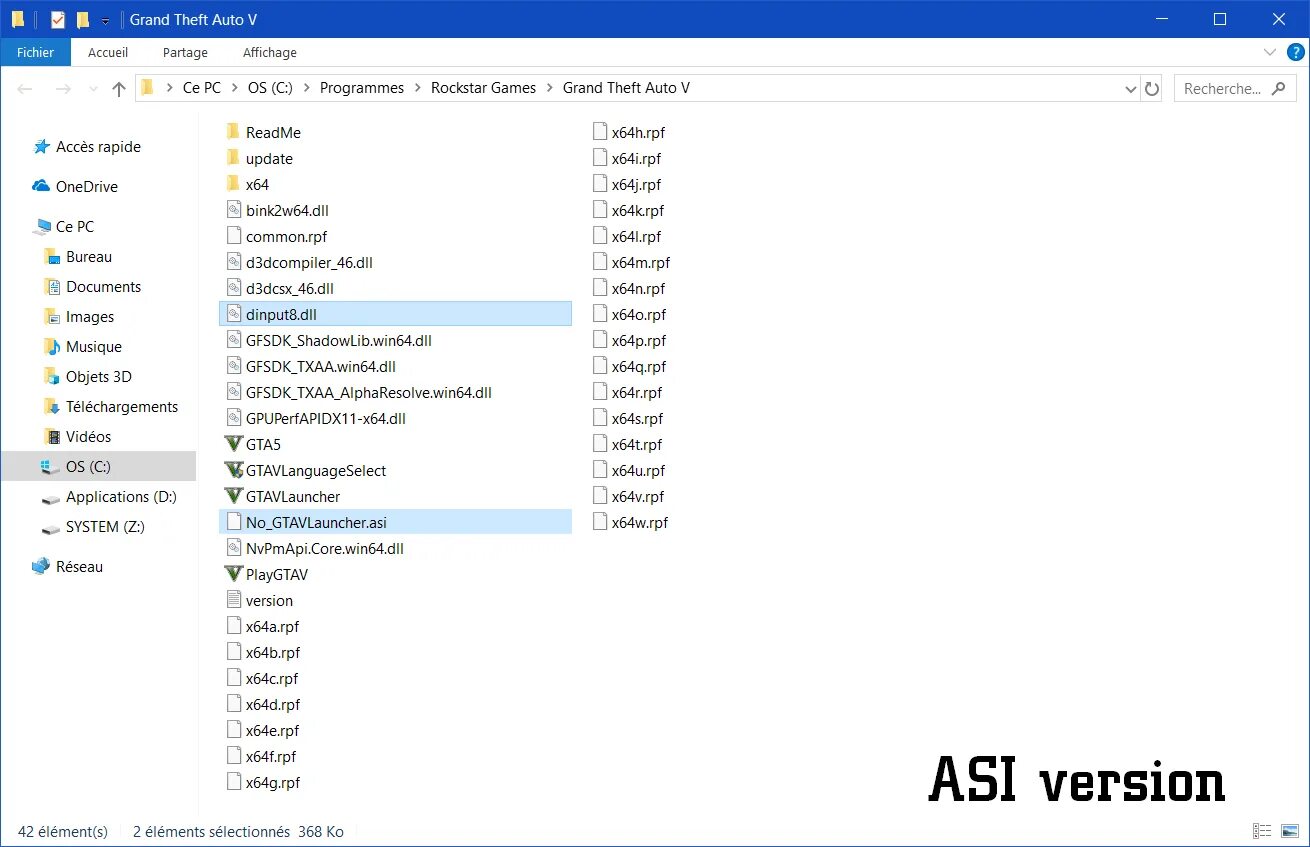Select the x64 folder icon
Viewport: 1310px width, 847px height.
click(x=233, y=184)
